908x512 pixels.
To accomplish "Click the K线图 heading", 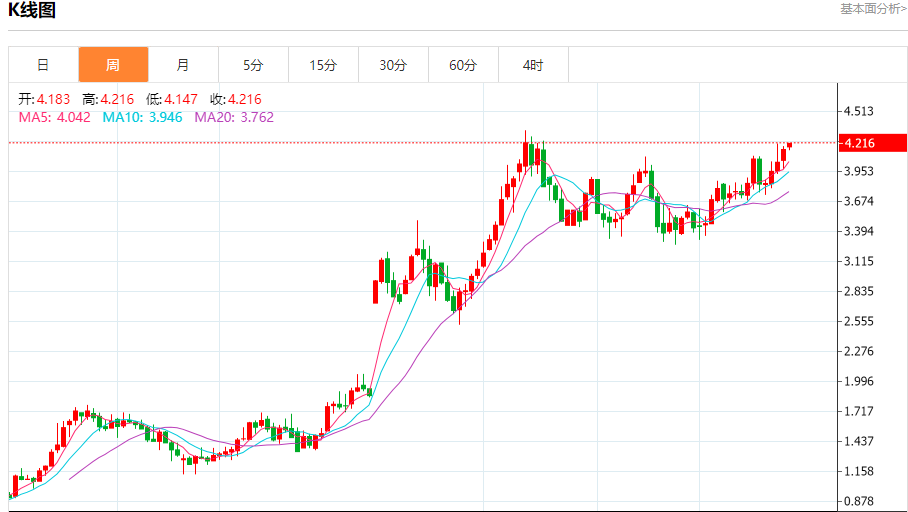I will [33, 11].
